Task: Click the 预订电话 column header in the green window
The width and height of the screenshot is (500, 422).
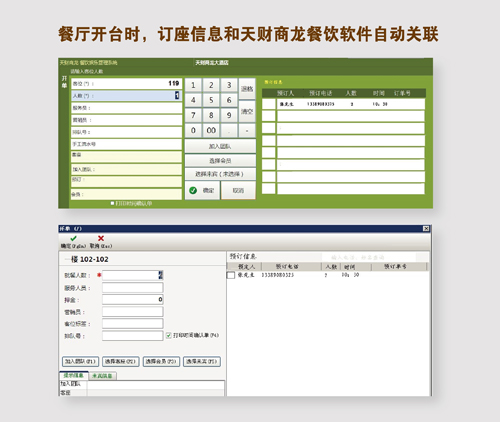Action: [320, 93]
